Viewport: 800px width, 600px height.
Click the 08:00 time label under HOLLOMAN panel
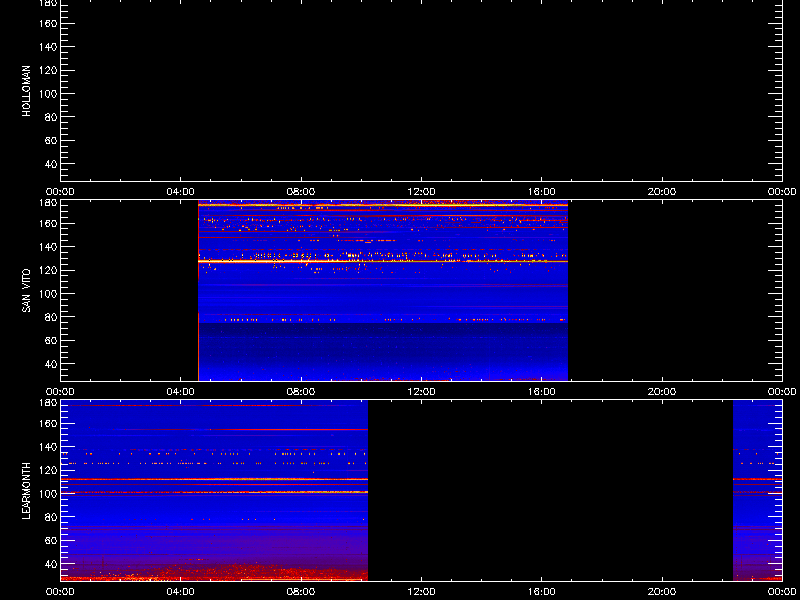tap(301, 192)
